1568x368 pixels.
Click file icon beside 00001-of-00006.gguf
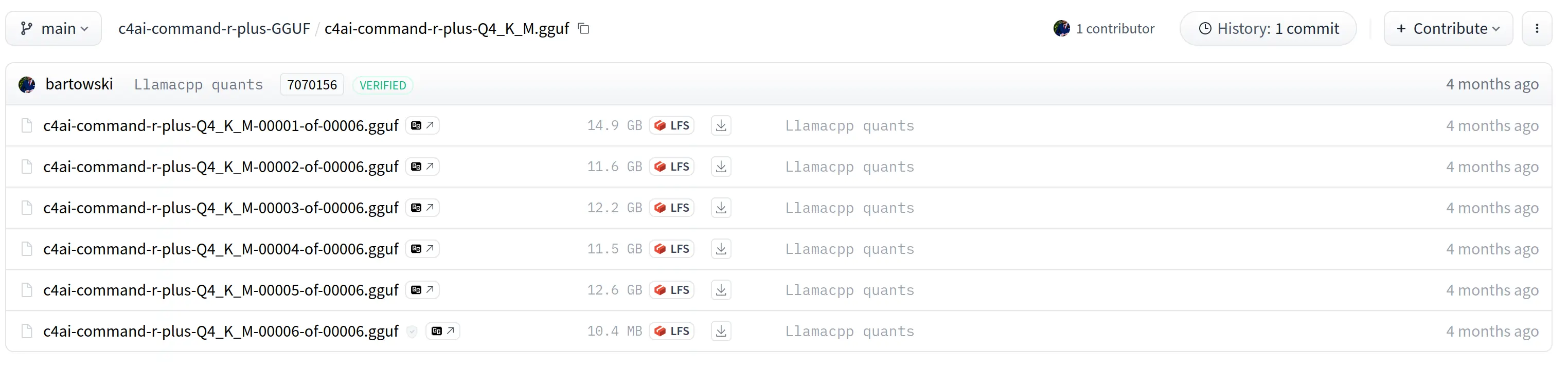[27, 125]
